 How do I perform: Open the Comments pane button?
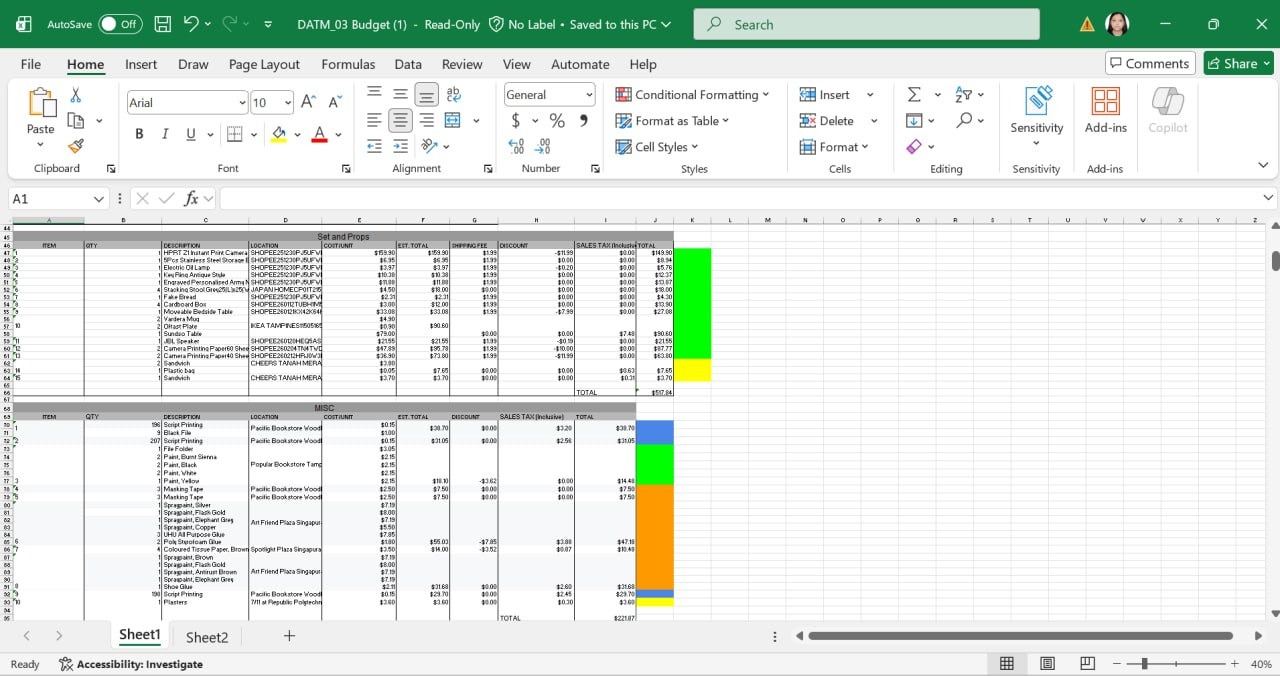coord(1150,63)
